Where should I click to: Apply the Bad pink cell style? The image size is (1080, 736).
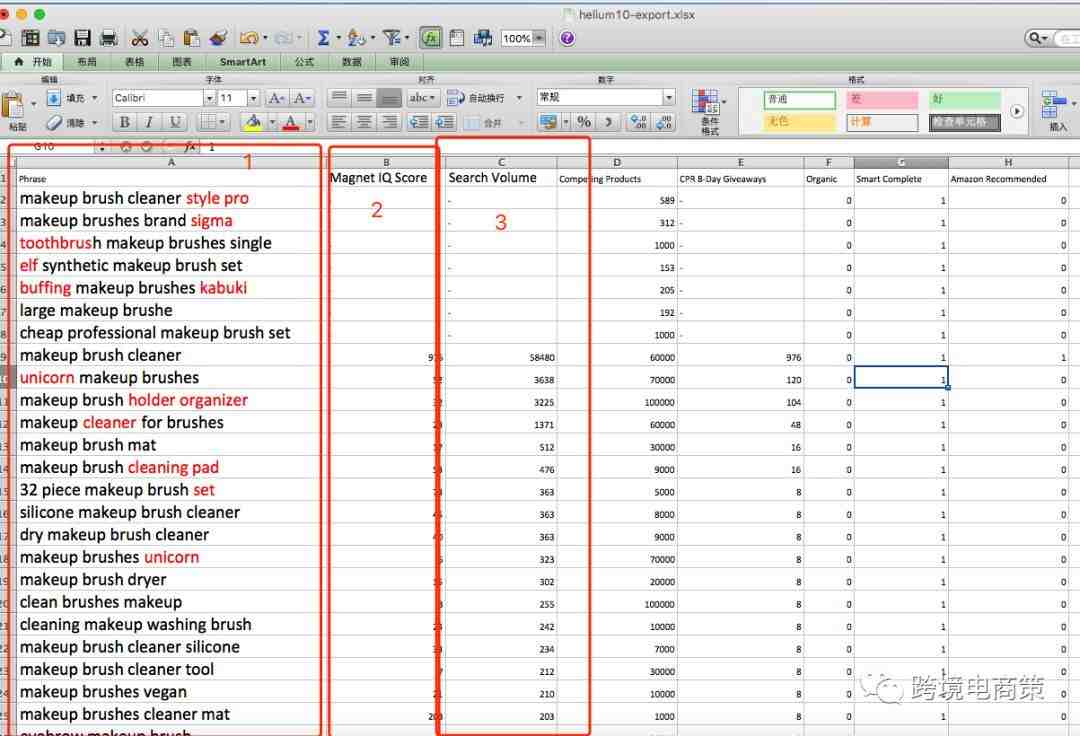(882, 99)
